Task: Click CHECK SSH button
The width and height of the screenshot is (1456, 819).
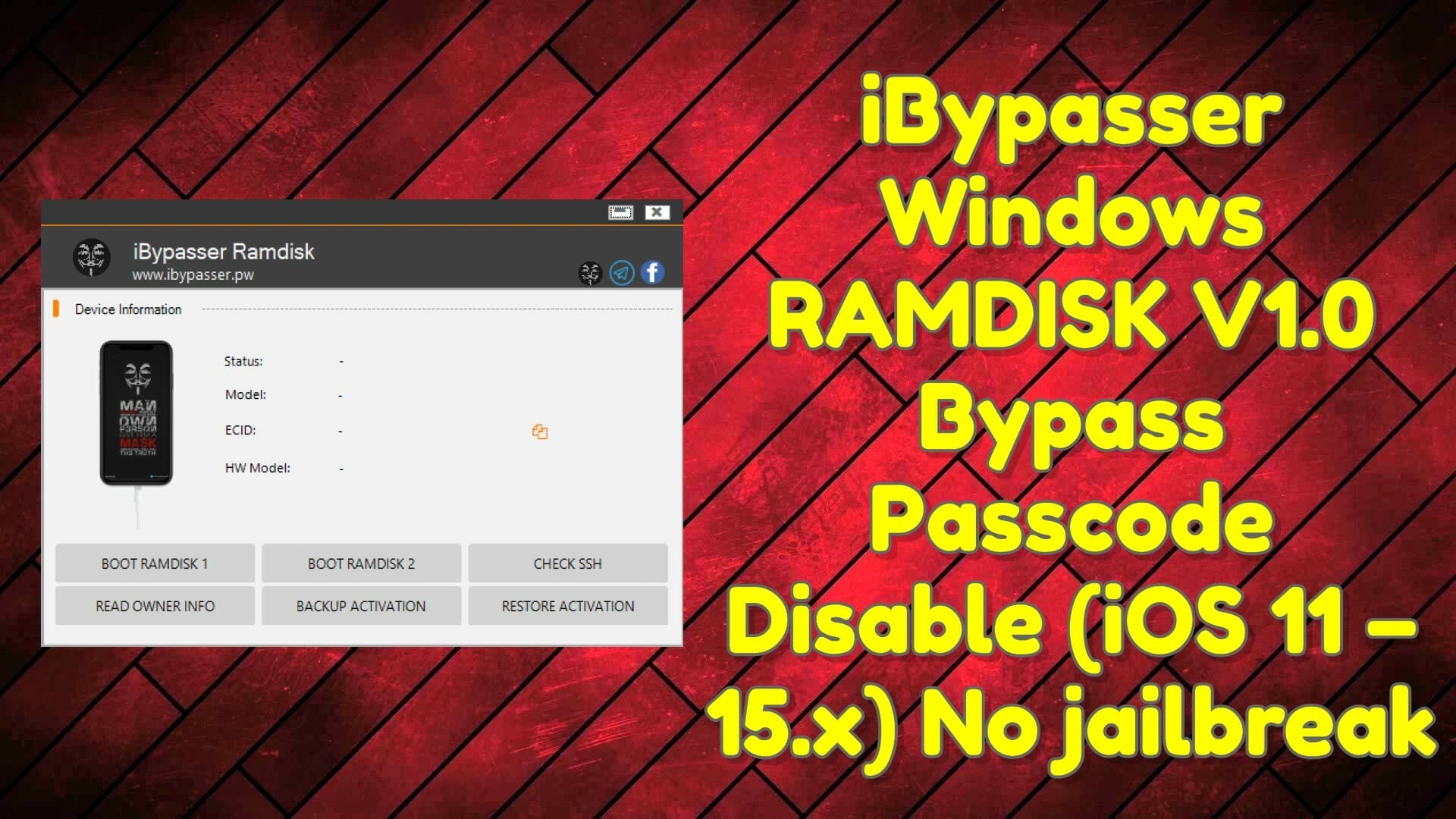Action: point(567,563)
